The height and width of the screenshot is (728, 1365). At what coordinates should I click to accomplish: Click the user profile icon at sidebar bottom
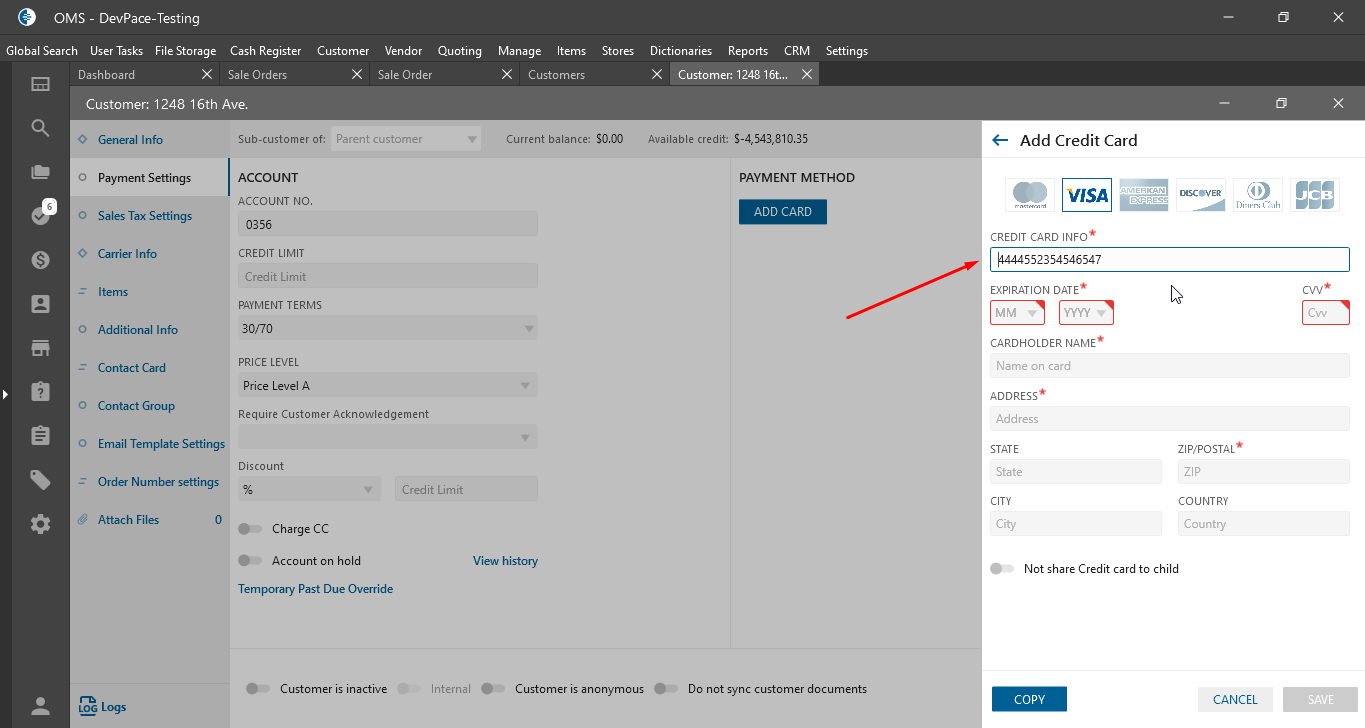[40, 706]
